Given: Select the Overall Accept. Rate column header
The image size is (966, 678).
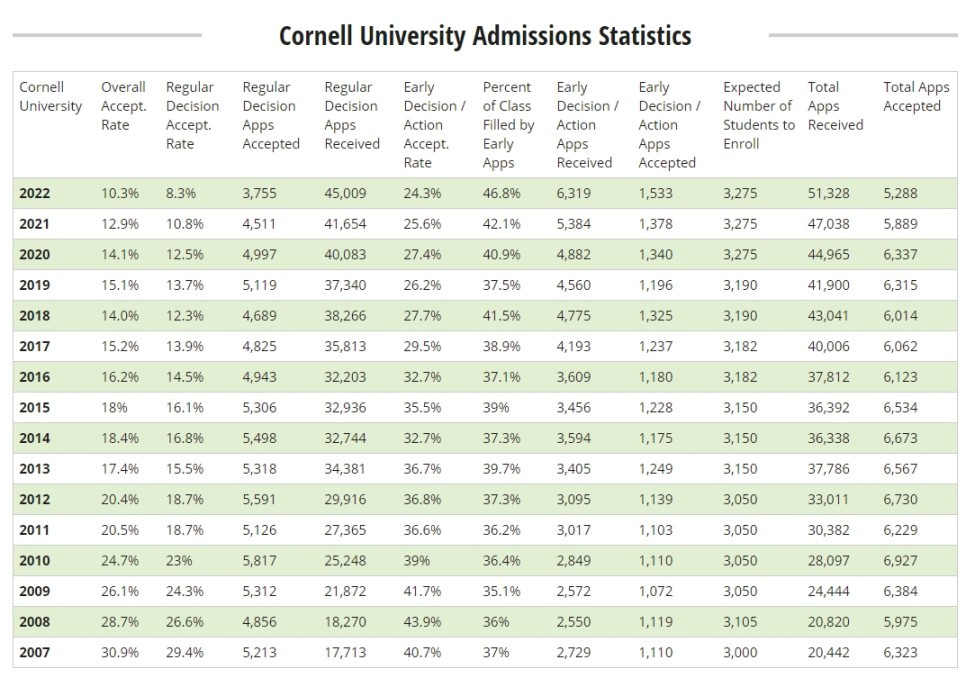Looking at the screenshot, I should tap(123, 106).
